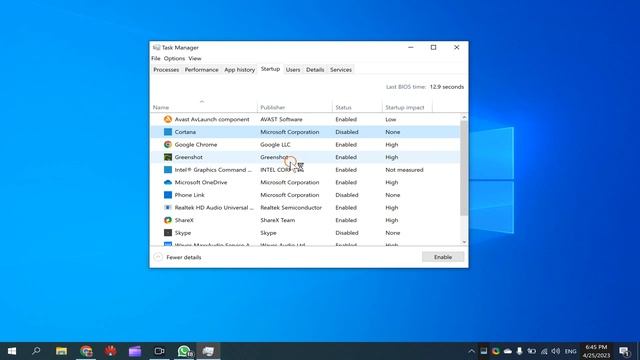Click the list scrollbar up arrow
Viewport: 640px width, 360px height.
pos(464,118)
